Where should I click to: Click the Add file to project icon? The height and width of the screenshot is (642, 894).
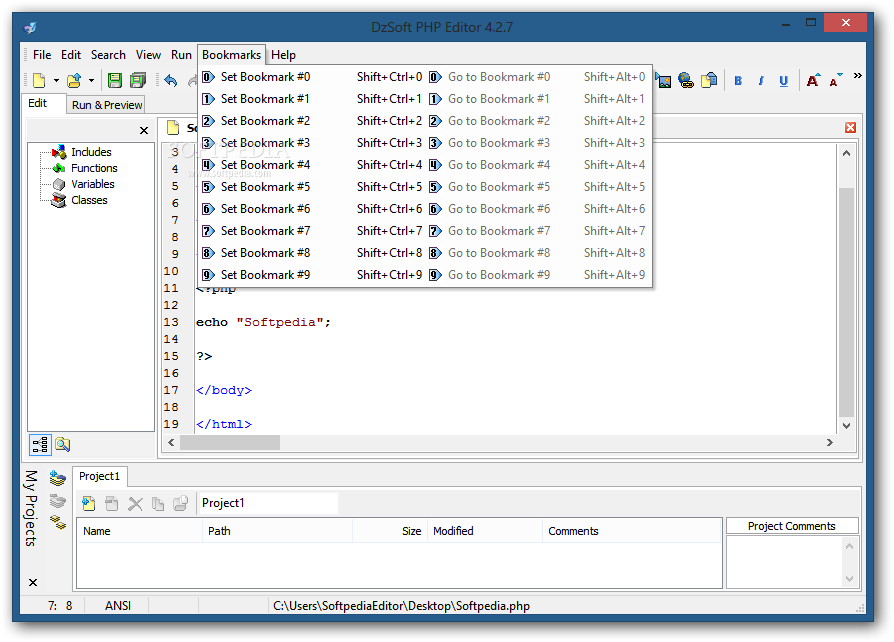tap(88, 503)
